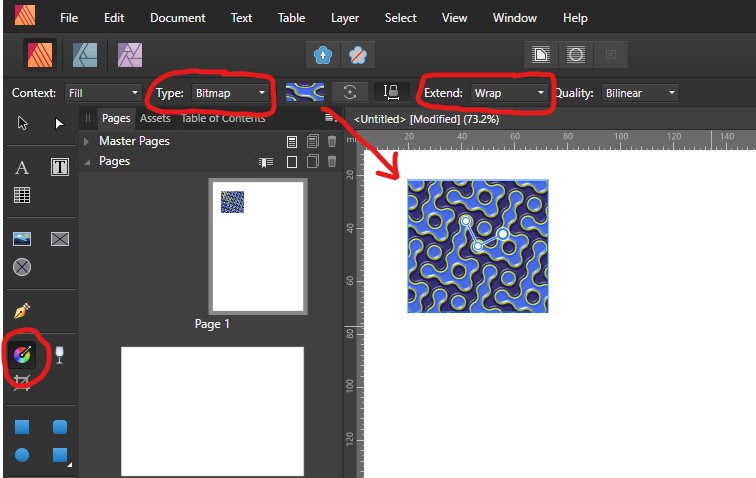Click the bitmap fill preview swatch
Viewport: 756px width, 478px height.
(x=305, y=92)
